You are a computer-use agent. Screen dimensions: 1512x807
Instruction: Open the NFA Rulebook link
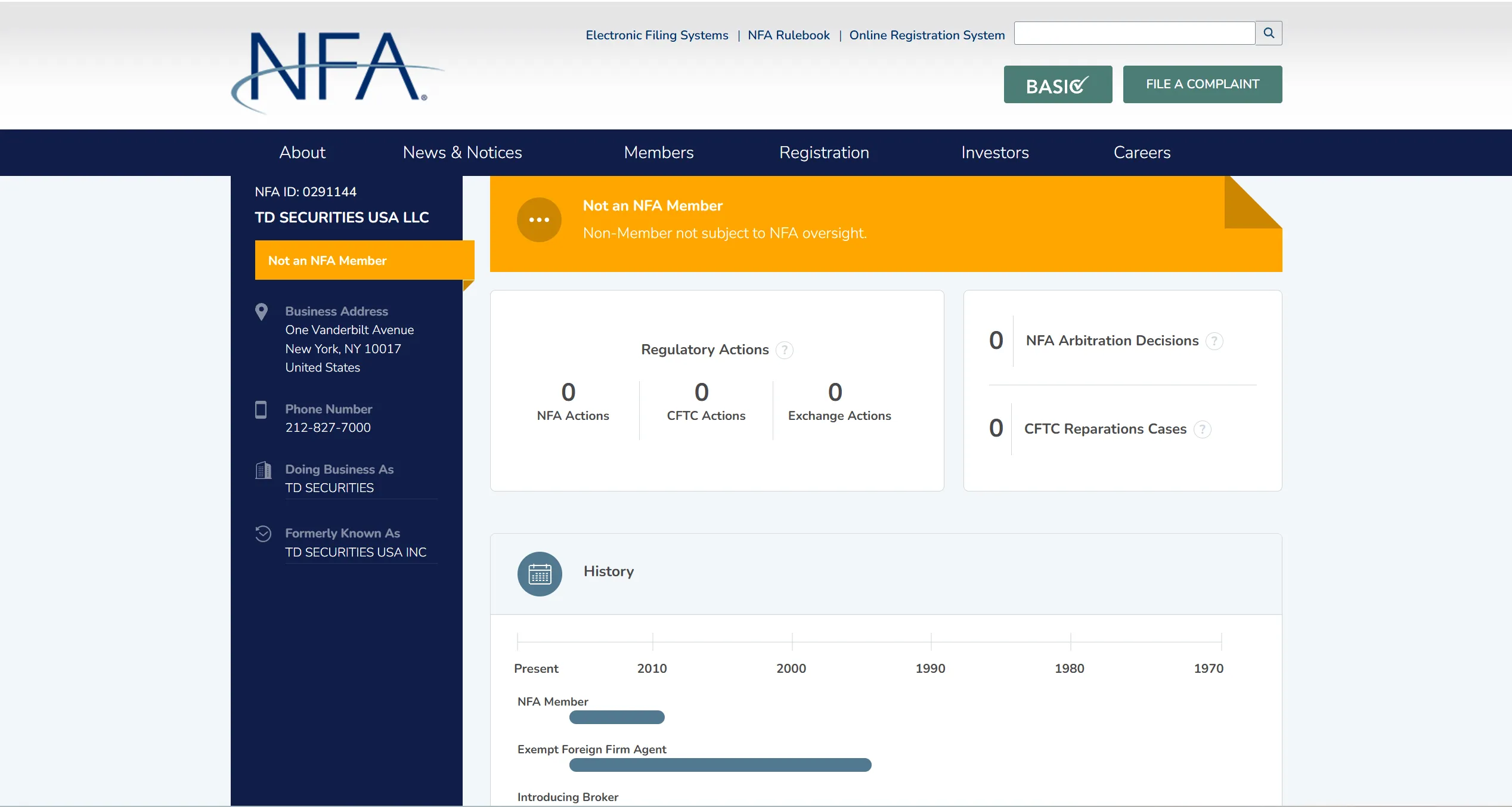click(788, 35)
